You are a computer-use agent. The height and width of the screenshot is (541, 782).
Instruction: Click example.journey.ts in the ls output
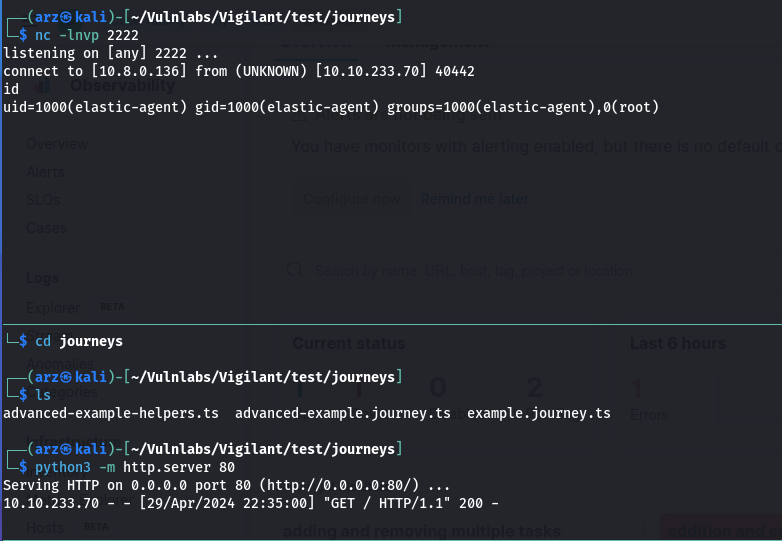click(x=539, y=413)
